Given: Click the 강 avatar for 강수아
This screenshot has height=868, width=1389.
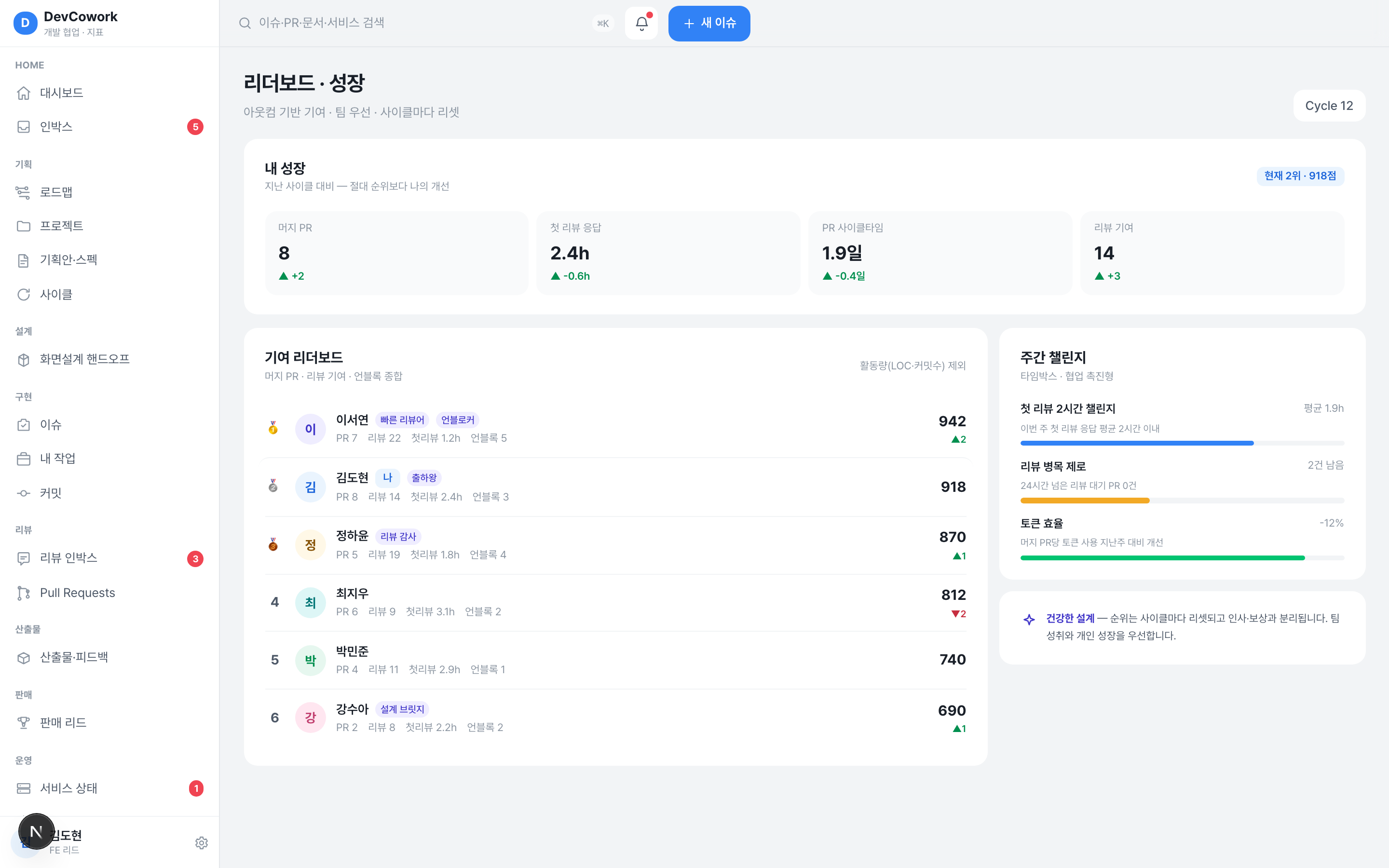Looking at the screenshot, I should pyautogui.click(x=311, y=718).
